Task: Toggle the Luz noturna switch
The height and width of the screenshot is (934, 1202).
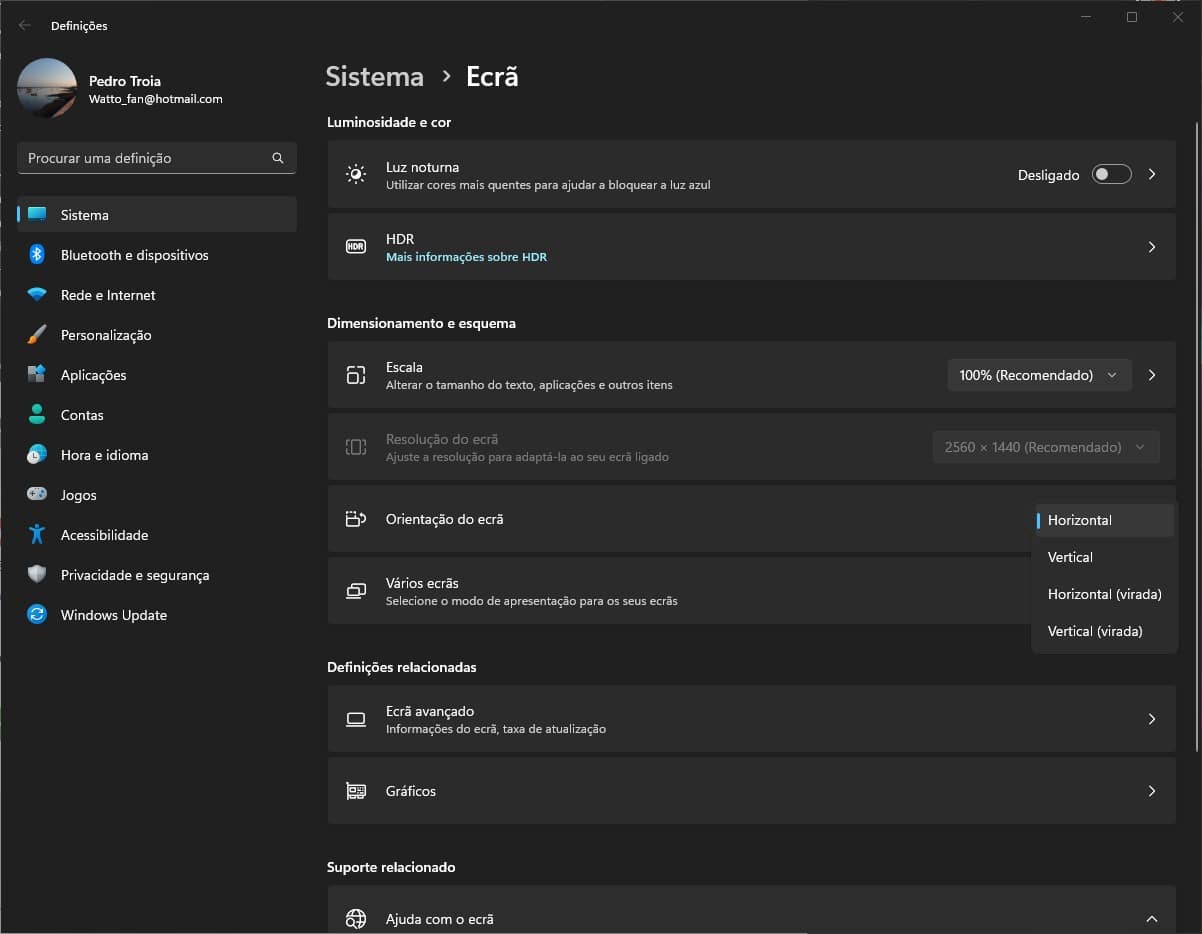Action: click(x=1111, y=175)
